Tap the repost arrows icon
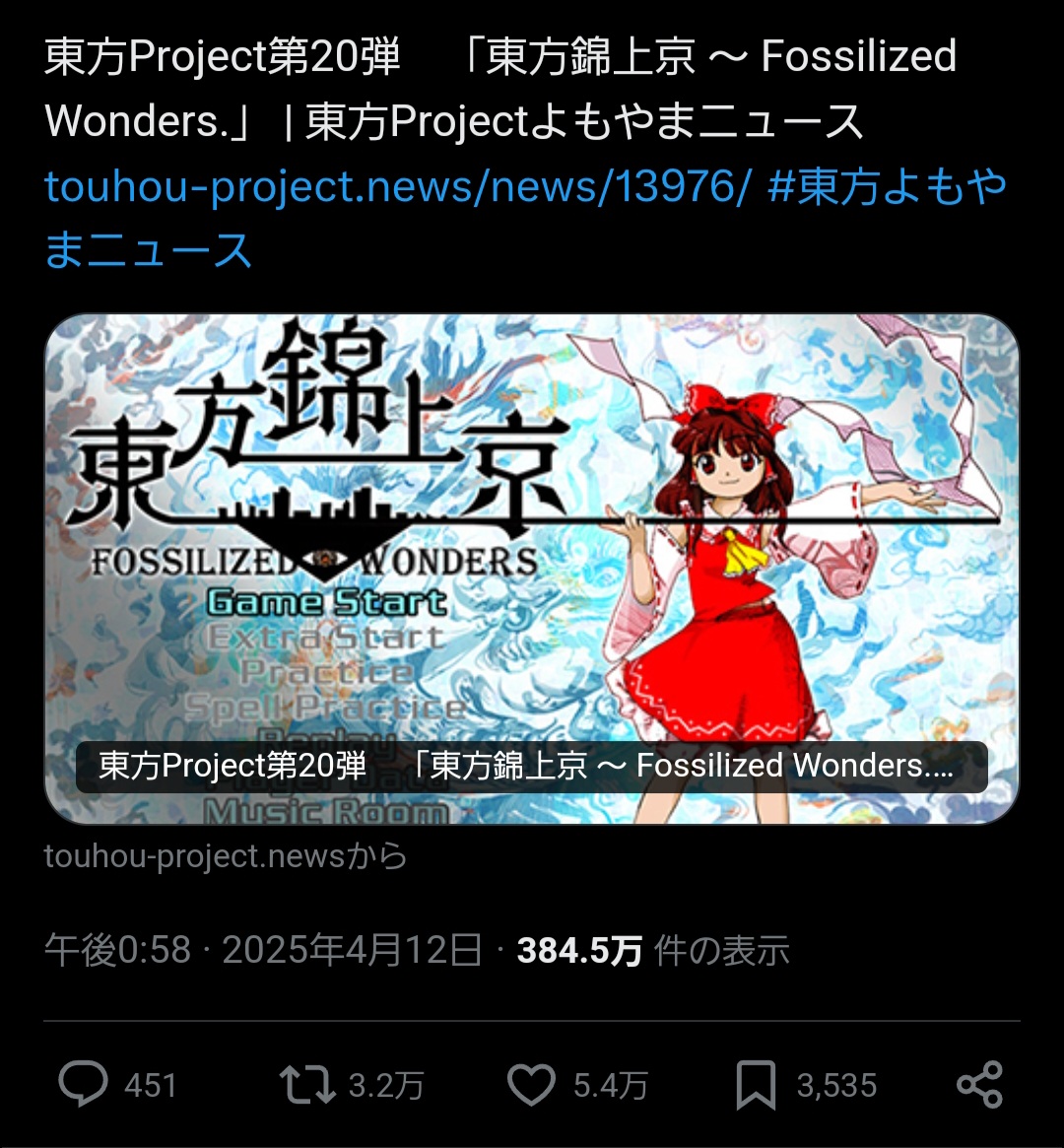 tap(307, 1084)
